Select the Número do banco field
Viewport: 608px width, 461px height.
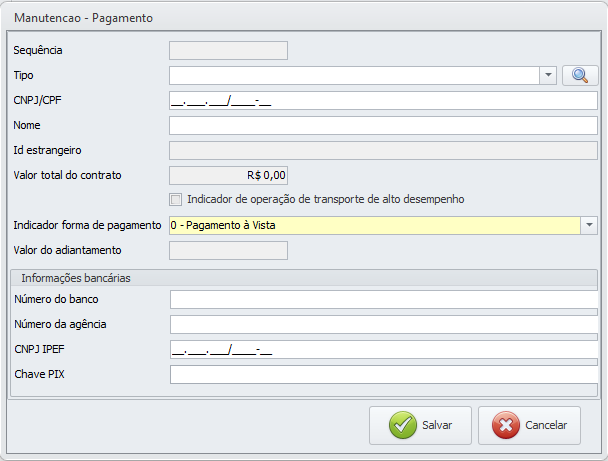pos(383,299)
